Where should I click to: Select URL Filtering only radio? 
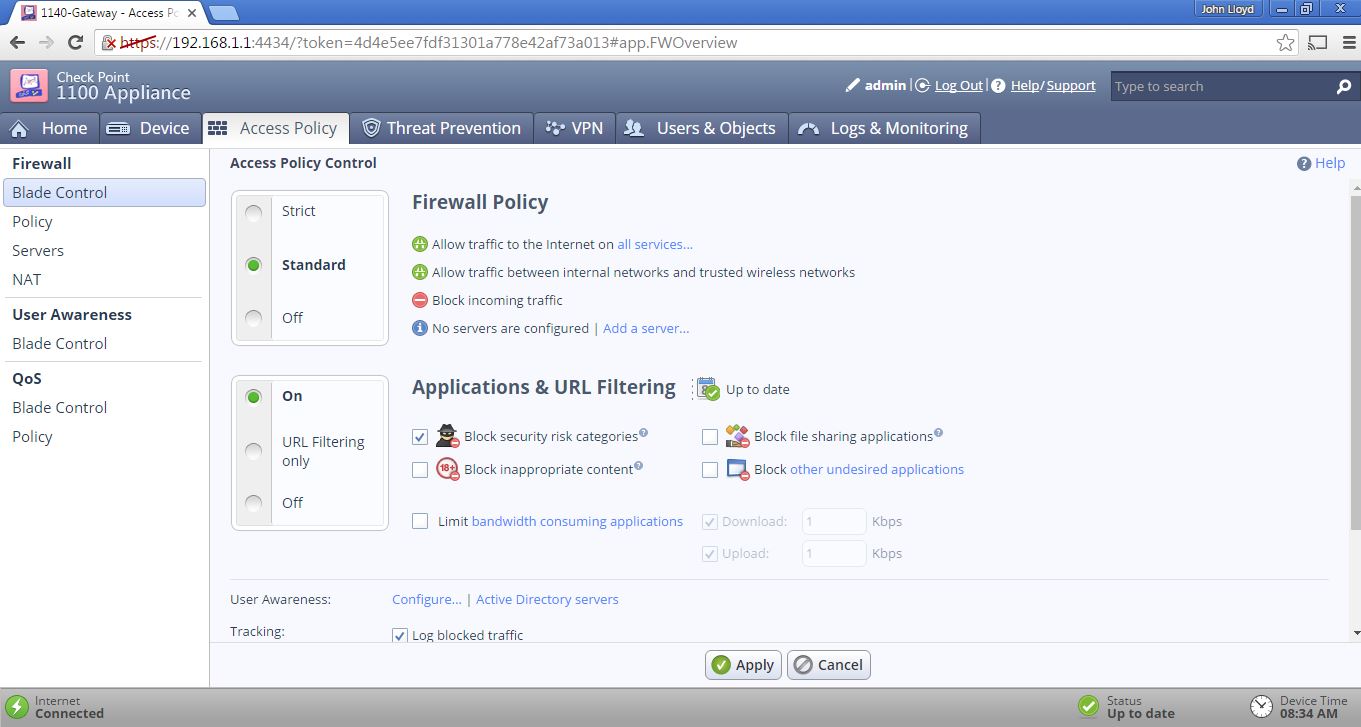(x=254, y=451)
